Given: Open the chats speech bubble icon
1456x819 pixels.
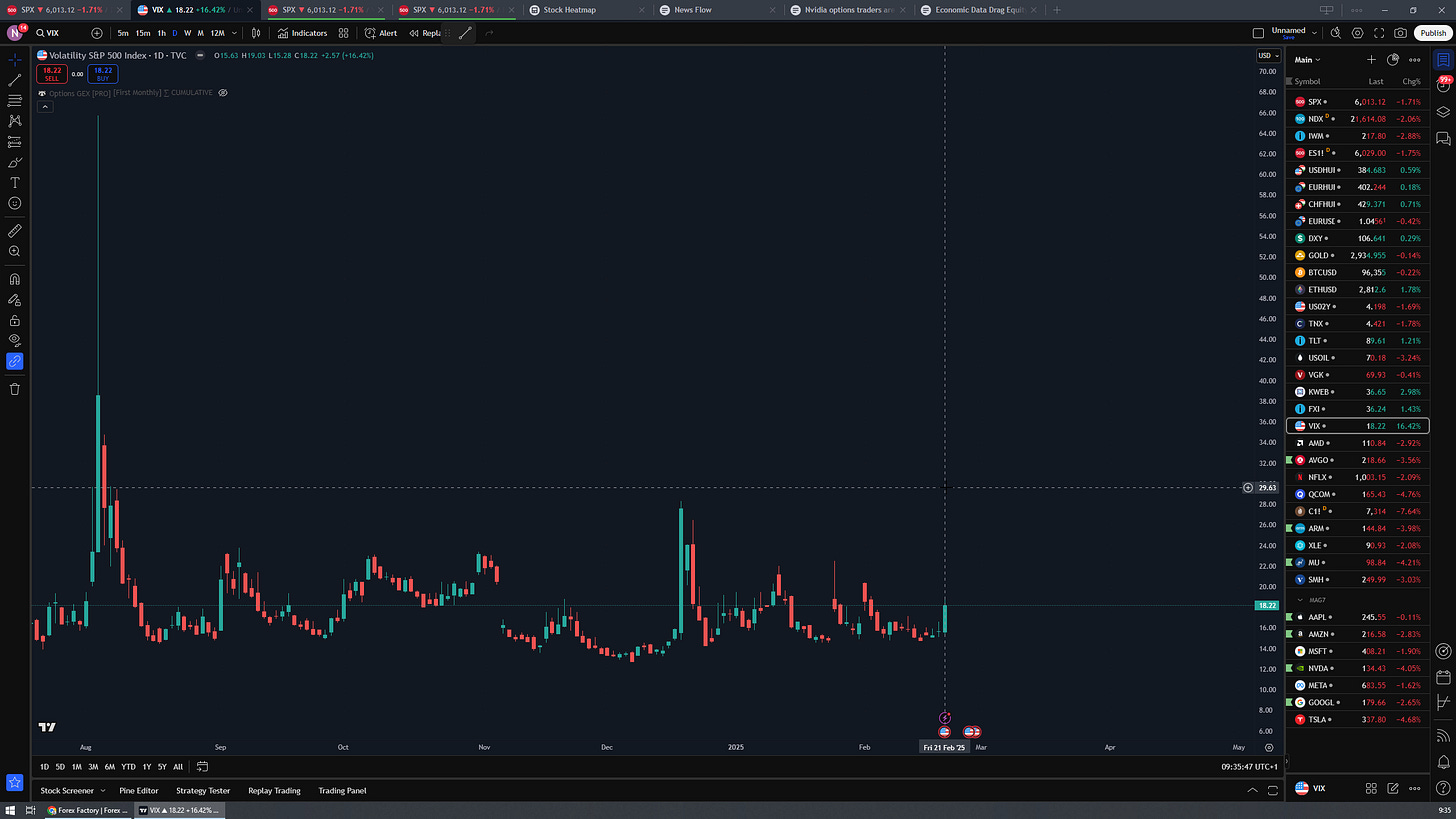Looking at the screenshot, I should point(1443,137).
